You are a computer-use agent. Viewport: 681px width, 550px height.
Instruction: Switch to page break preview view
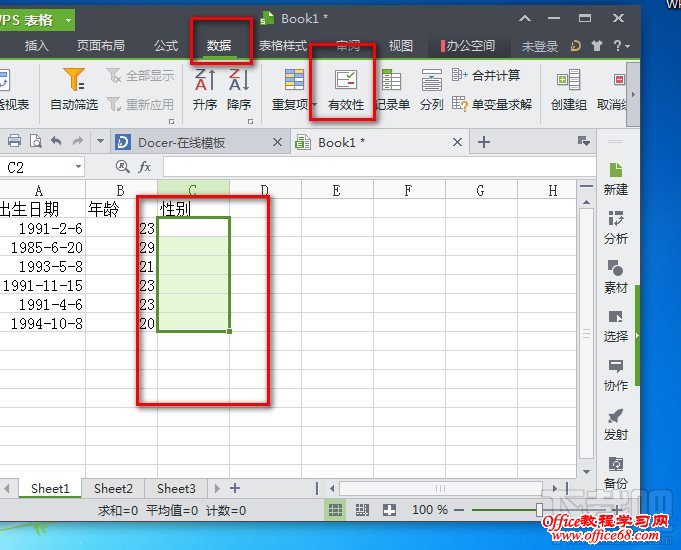tap(362, 510)
